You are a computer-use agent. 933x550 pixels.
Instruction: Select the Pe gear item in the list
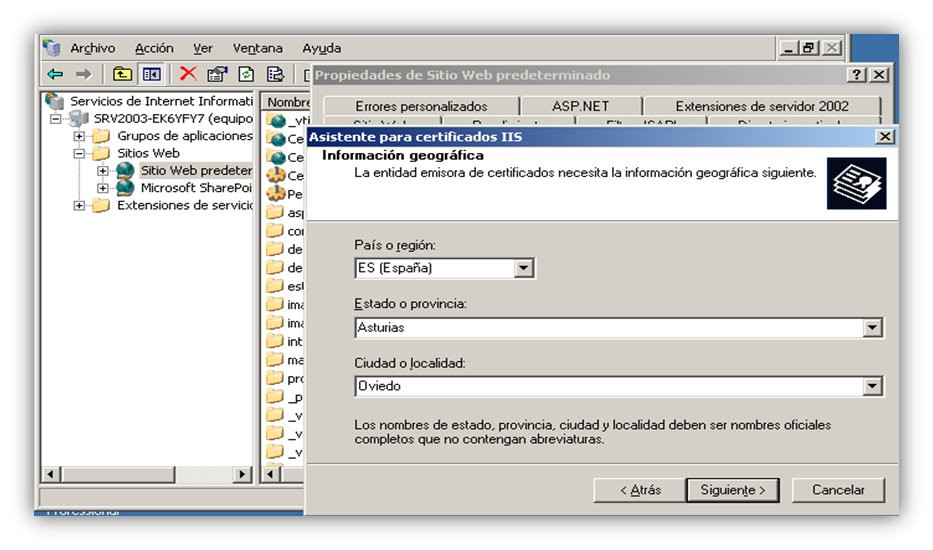(286, 194)
